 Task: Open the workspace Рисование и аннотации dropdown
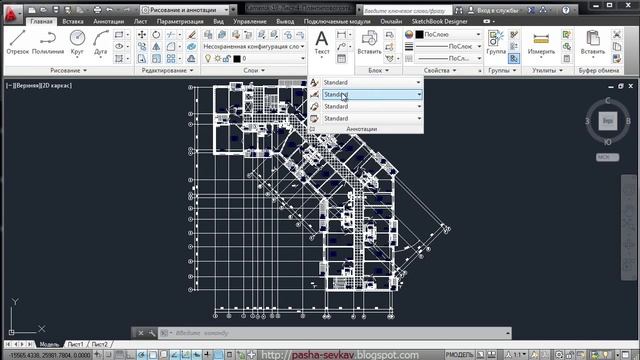(x=185, y=9)
